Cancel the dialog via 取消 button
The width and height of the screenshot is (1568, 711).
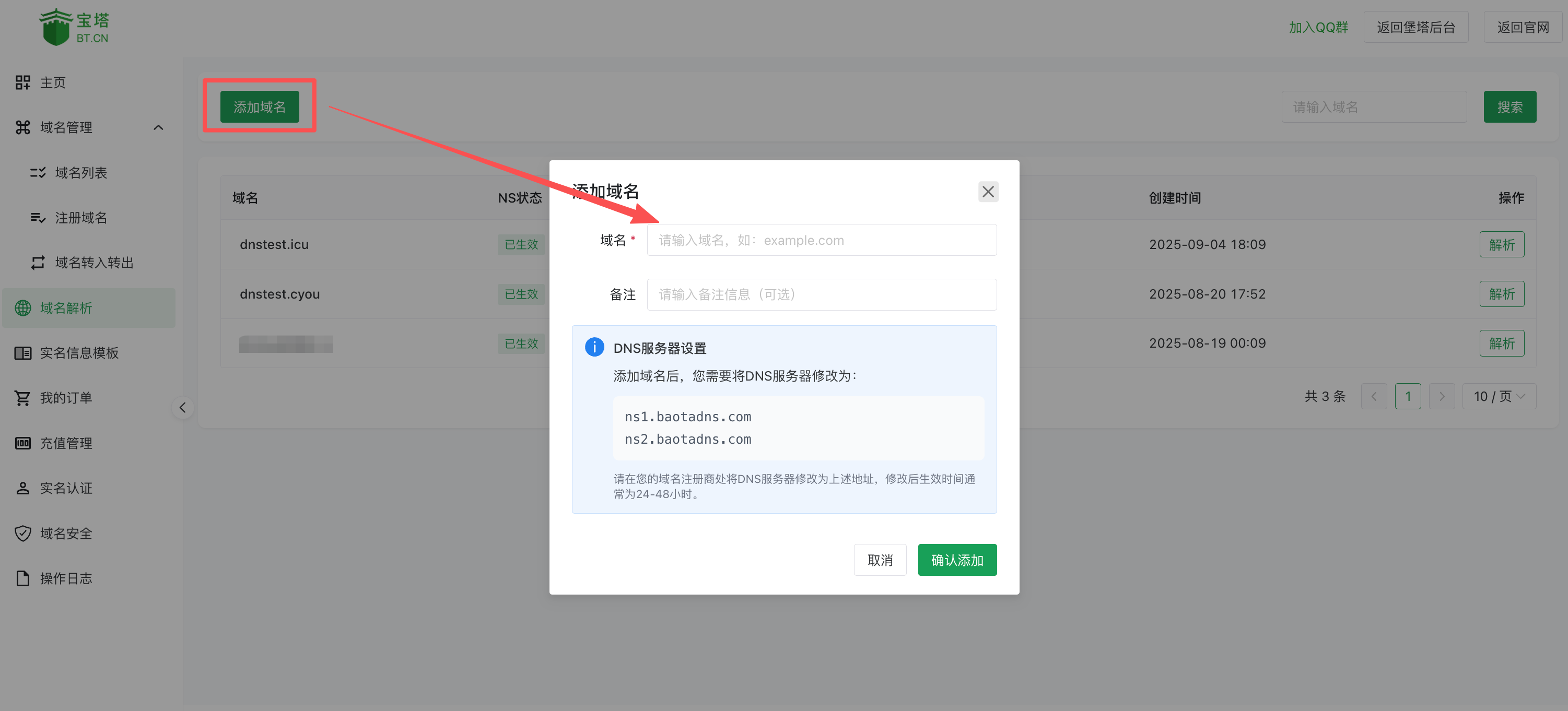pyautogui.click(x=880, y=560)
